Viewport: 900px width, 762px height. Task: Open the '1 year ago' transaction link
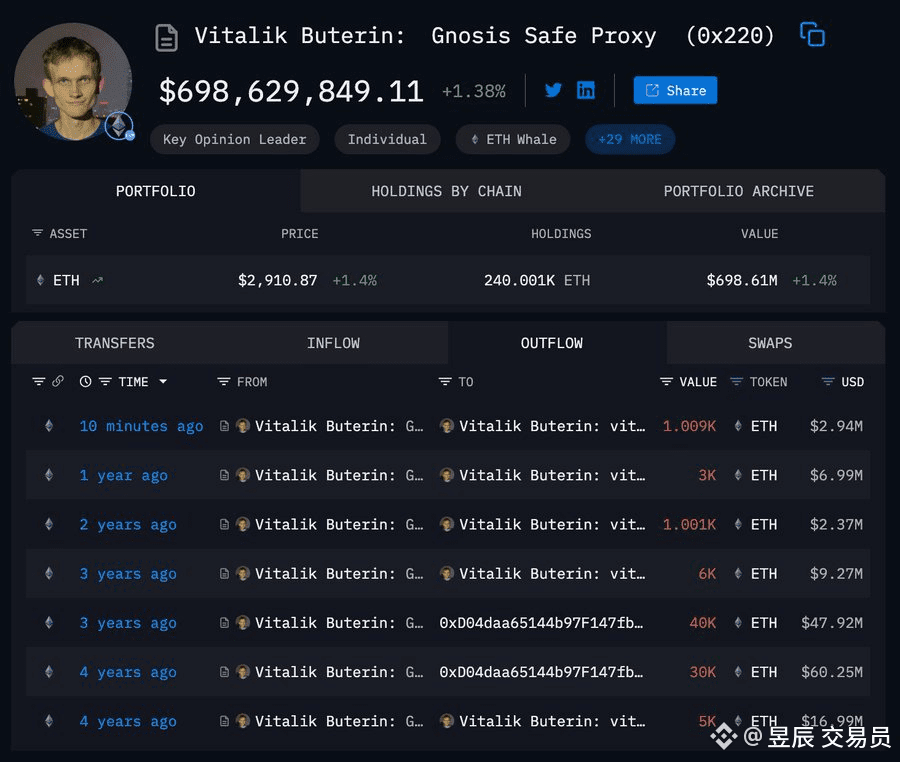coord(123,476)
